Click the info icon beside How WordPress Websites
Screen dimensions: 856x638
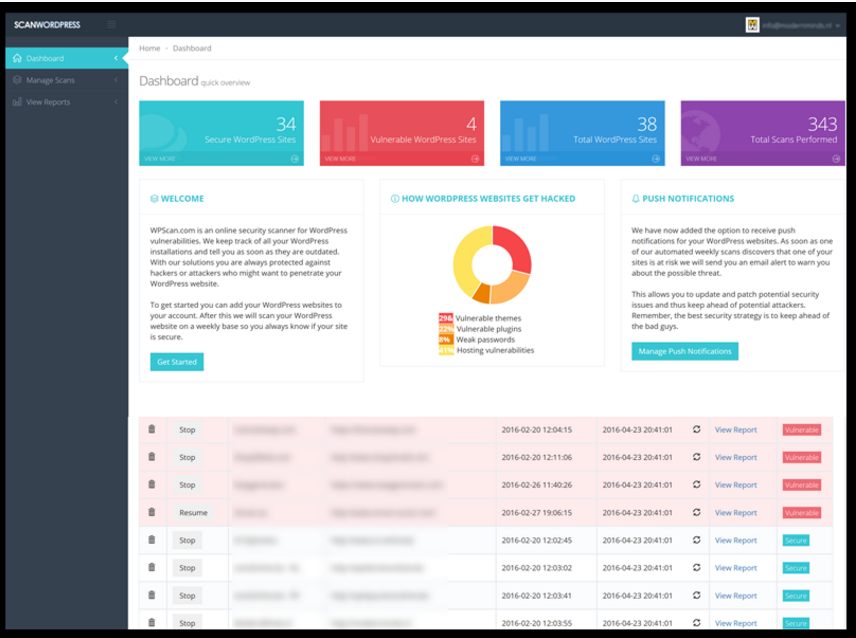click(x=395, y=199)
